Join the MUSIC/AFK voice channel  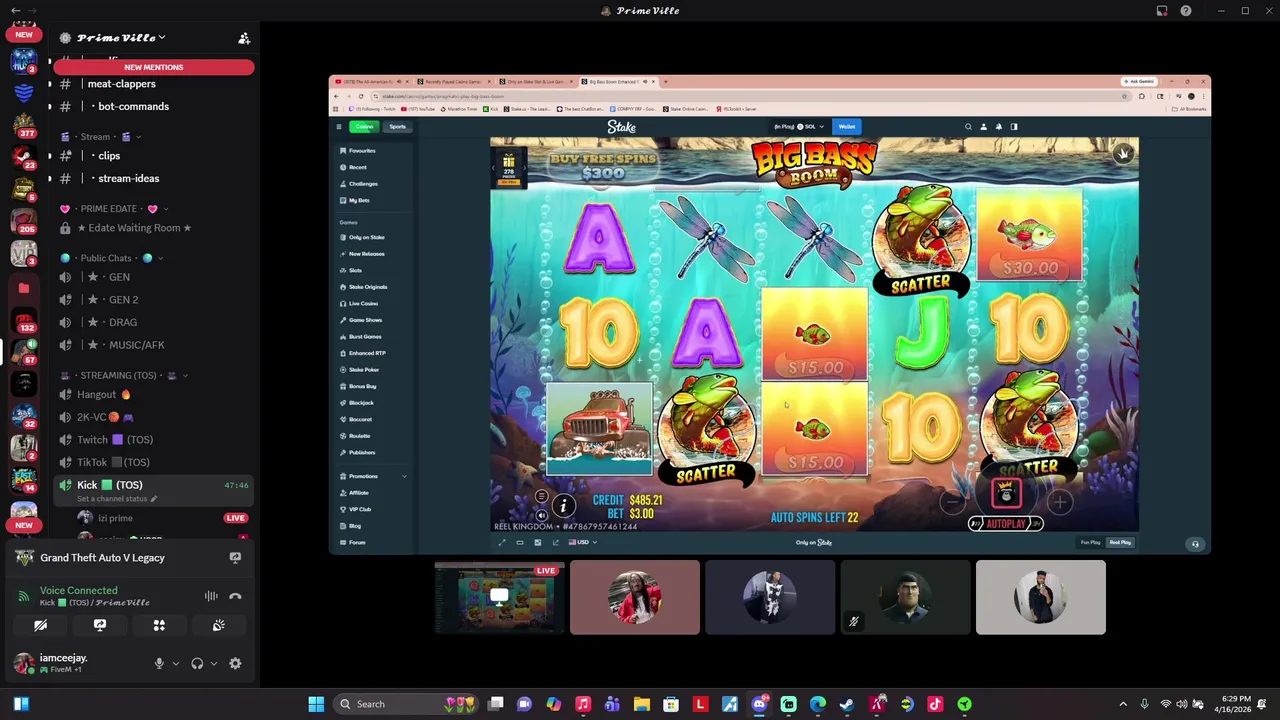coord(135,345)
